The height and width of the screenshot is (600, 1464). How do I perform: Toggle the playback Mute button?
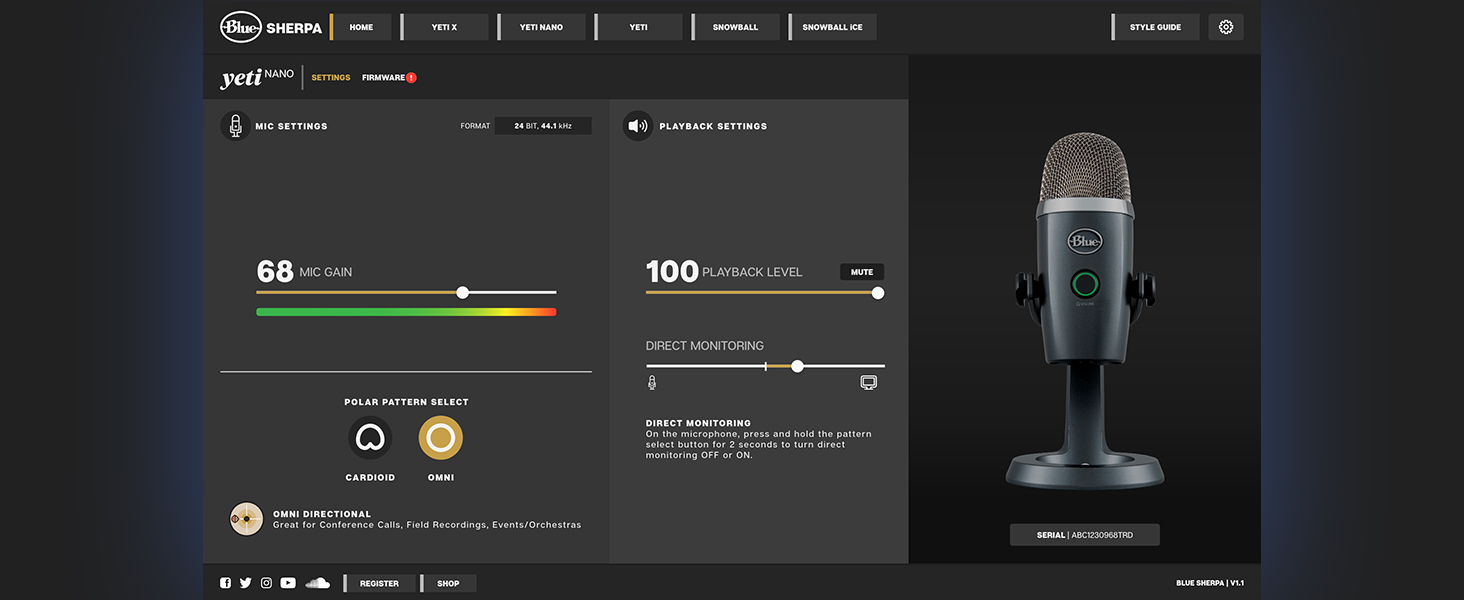click(862, 272)
